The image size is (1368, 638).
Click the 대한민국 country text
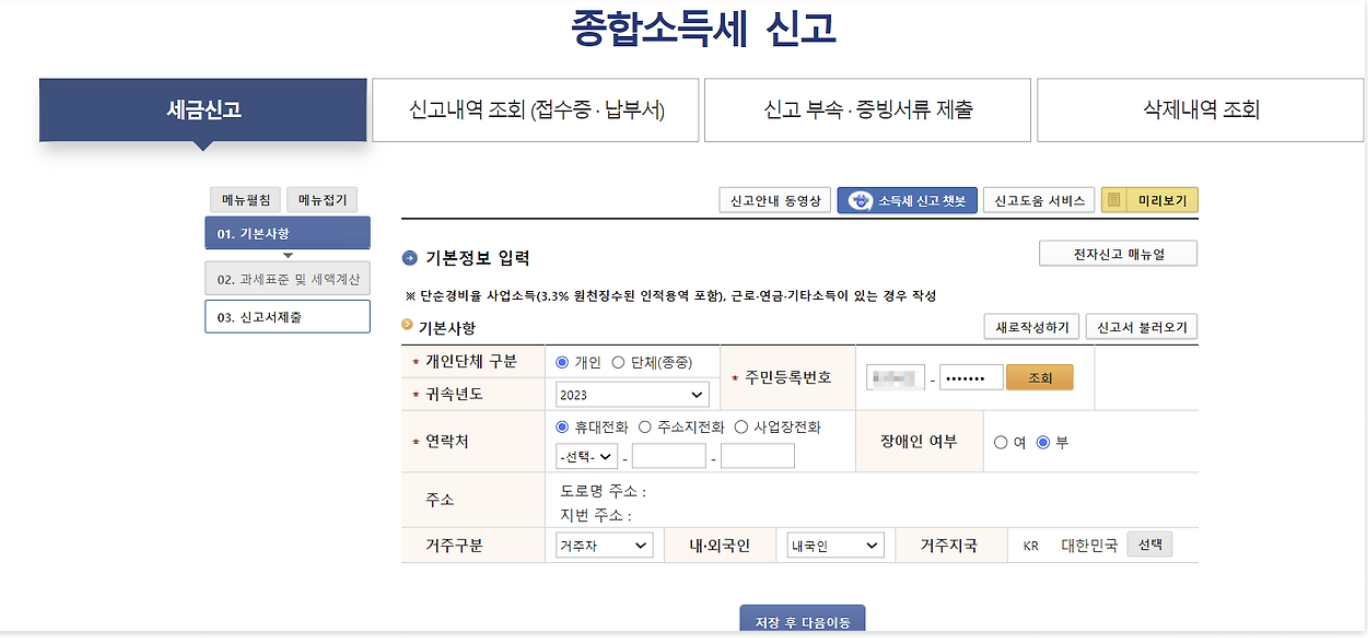(1089, 546)
